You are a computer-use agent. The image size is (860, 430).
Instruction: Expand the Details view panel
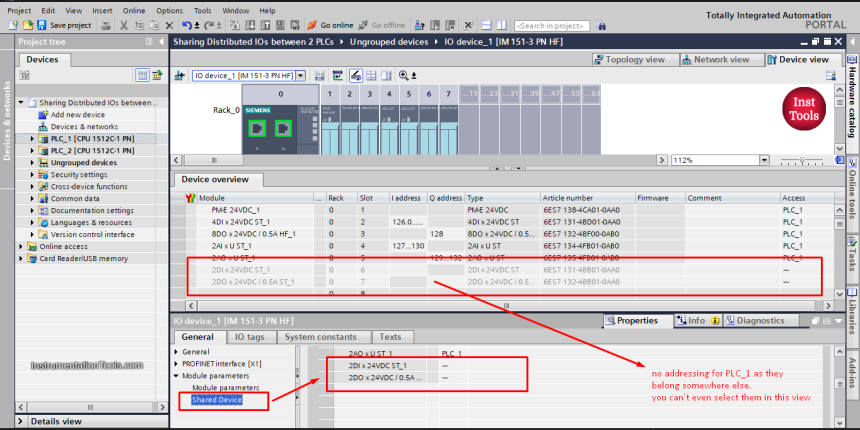[x=21, y=421]
